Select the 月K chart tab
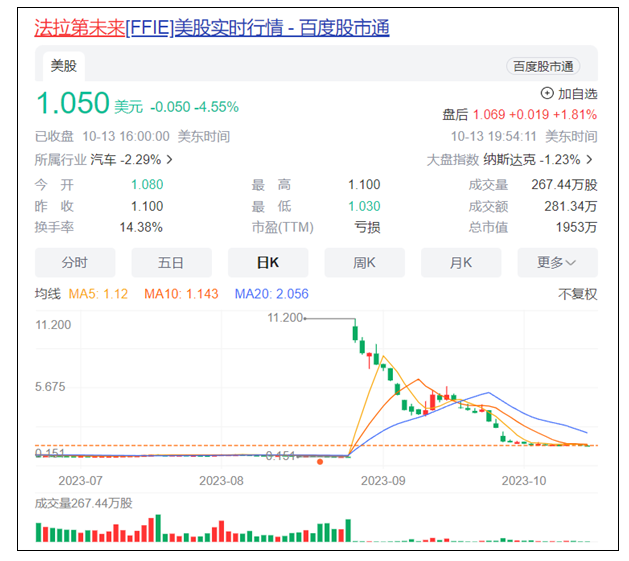The height and width of the screenshot is (561, 629). tap(461, 263)
